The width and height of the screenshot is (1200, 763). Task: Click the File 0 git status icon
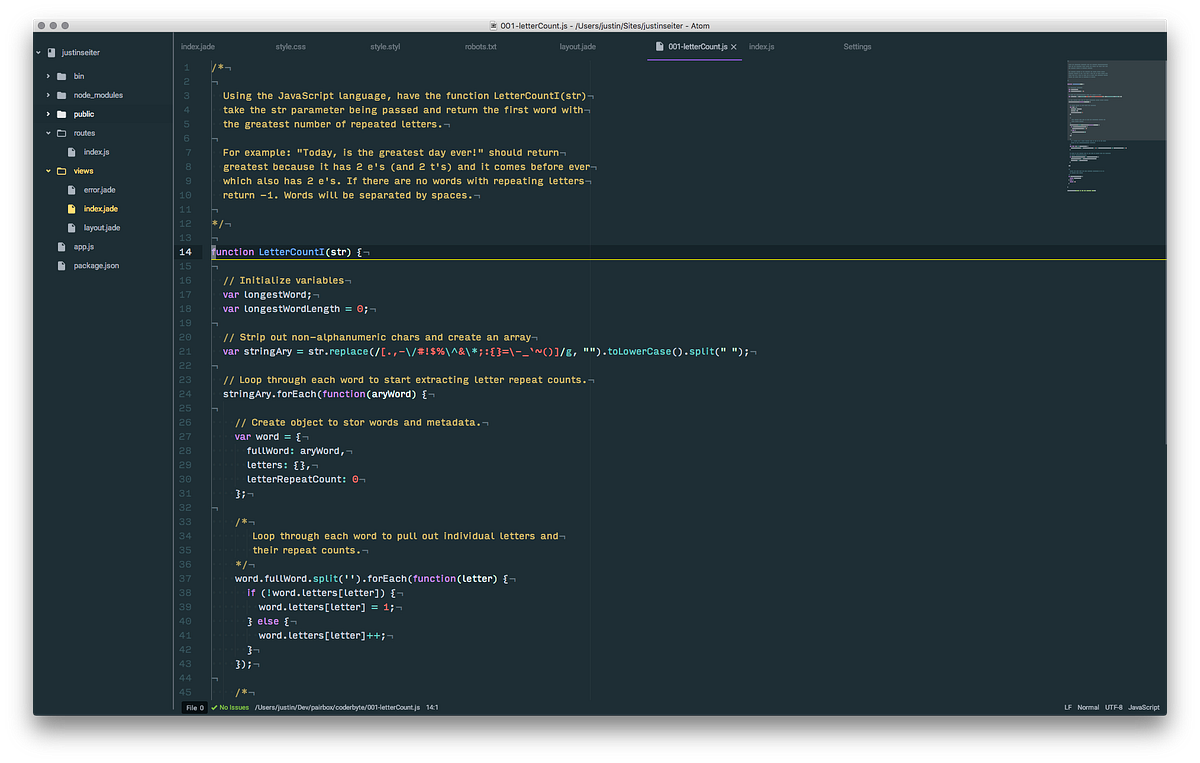pos(193,707)
